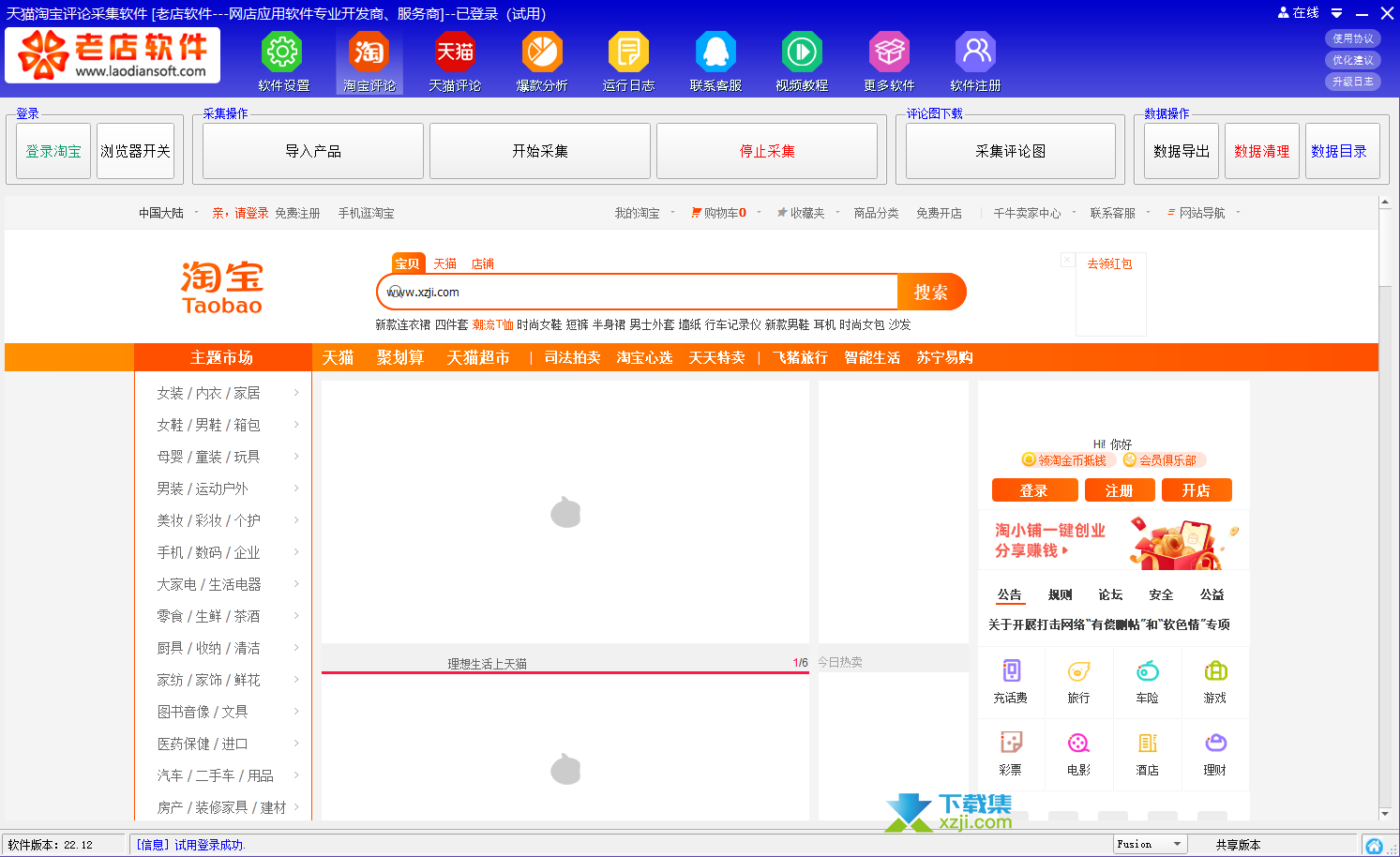Click the 升级日志 pill button
Image resolution: width=1400 pixels, height=857 pixels.
pyautogui.click(x=1353, y=82)
